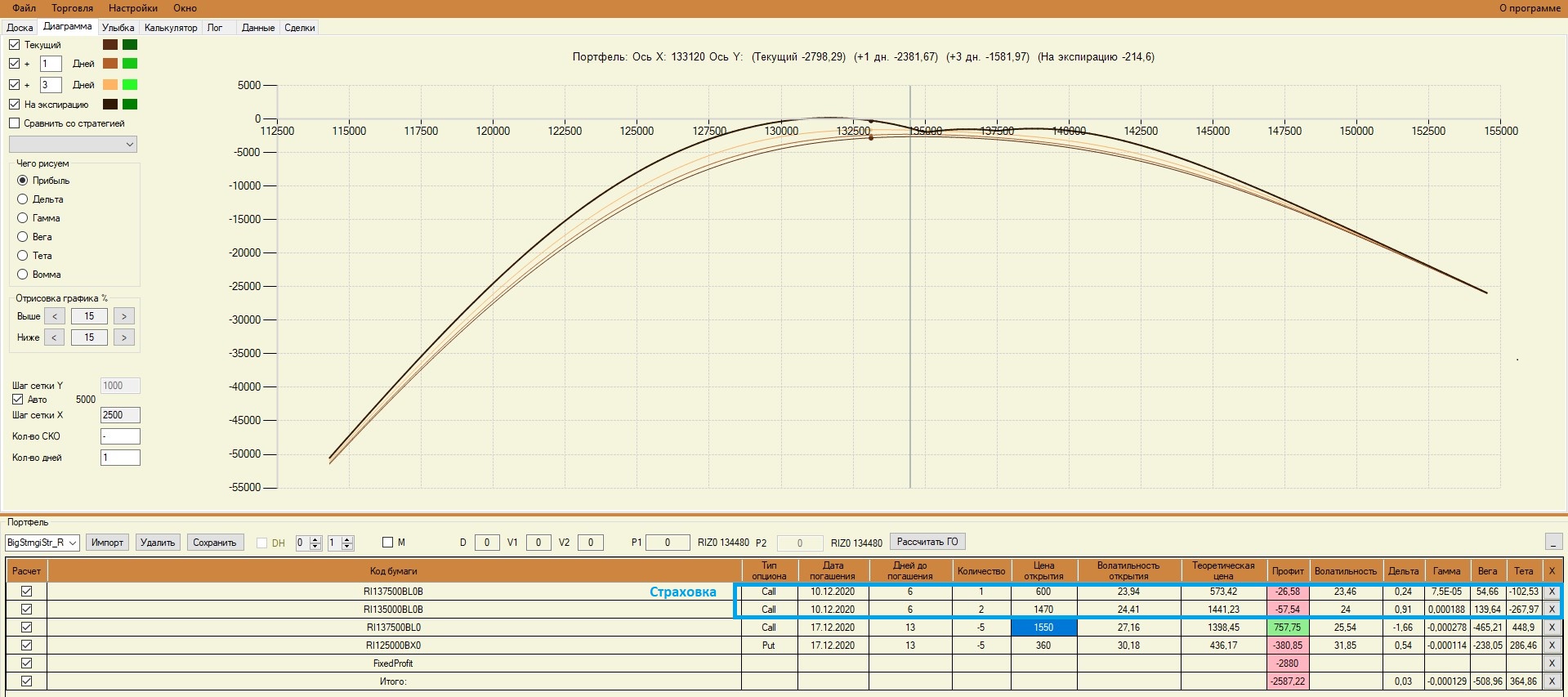
Task: Click the first DH spinner showing 0
Action: point(308,543)
